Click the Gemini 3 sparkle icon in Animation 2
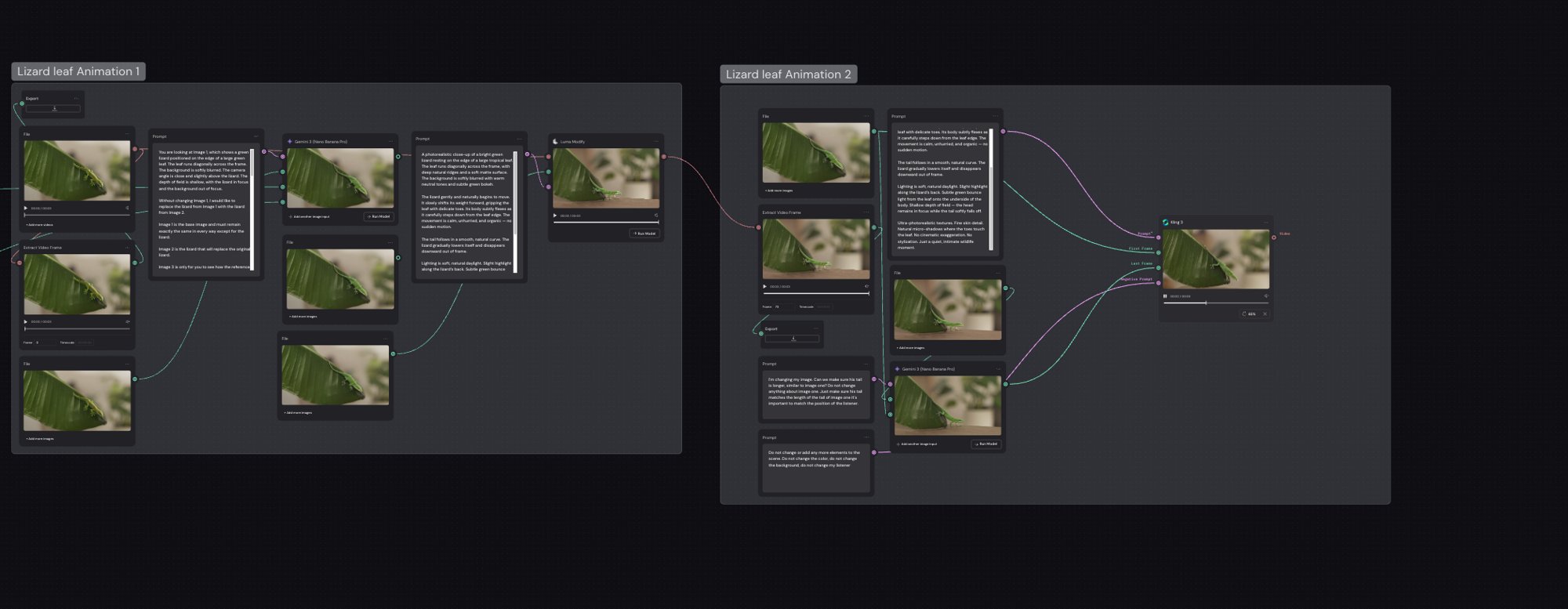The image size is (1568, 609). click(897, 369)
